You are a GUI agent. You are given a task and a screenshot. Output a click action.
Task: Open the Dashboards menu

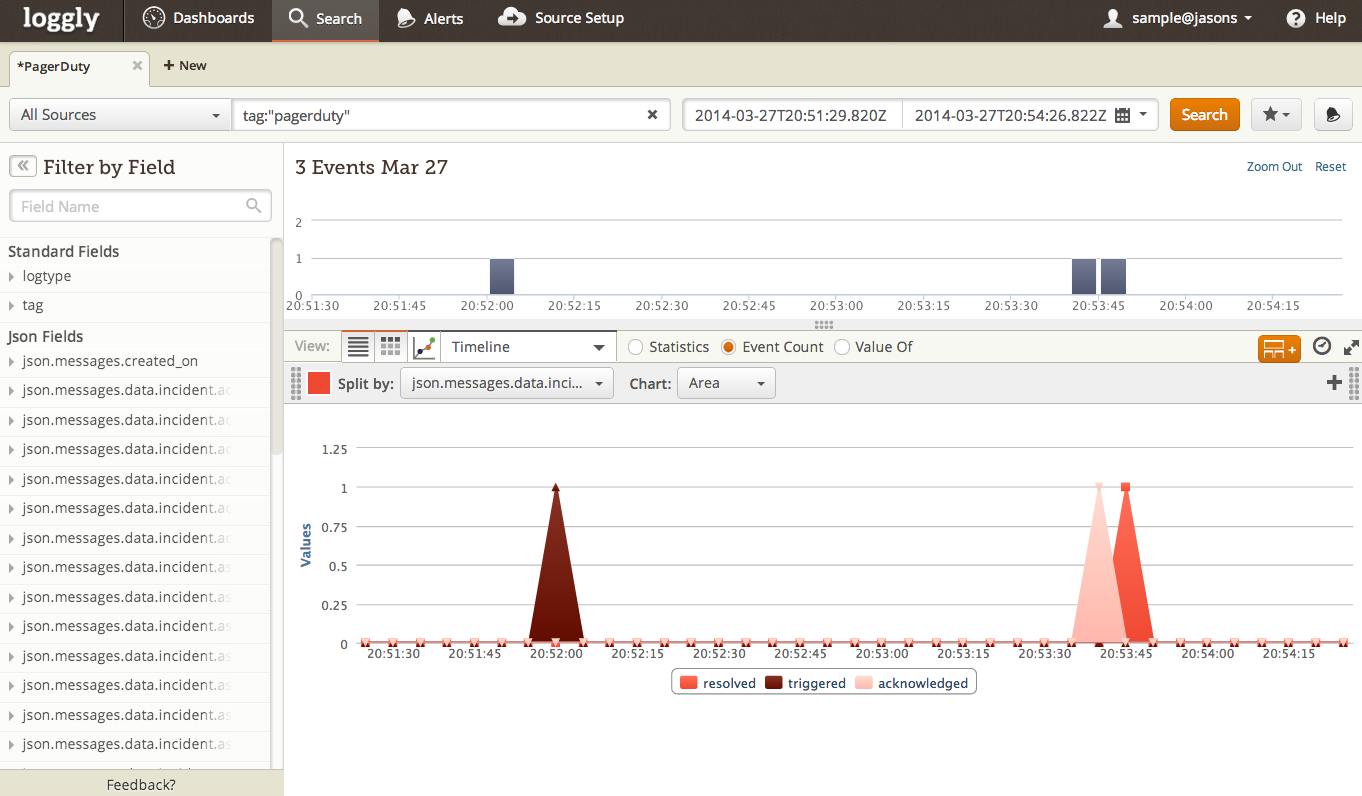(x=198, y=18)
